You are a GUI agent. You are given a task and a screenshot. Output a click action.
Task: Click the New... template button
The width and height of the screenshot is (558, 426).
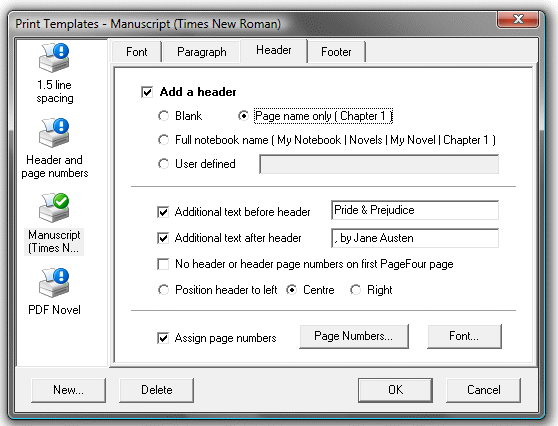(x=68, y=390)
